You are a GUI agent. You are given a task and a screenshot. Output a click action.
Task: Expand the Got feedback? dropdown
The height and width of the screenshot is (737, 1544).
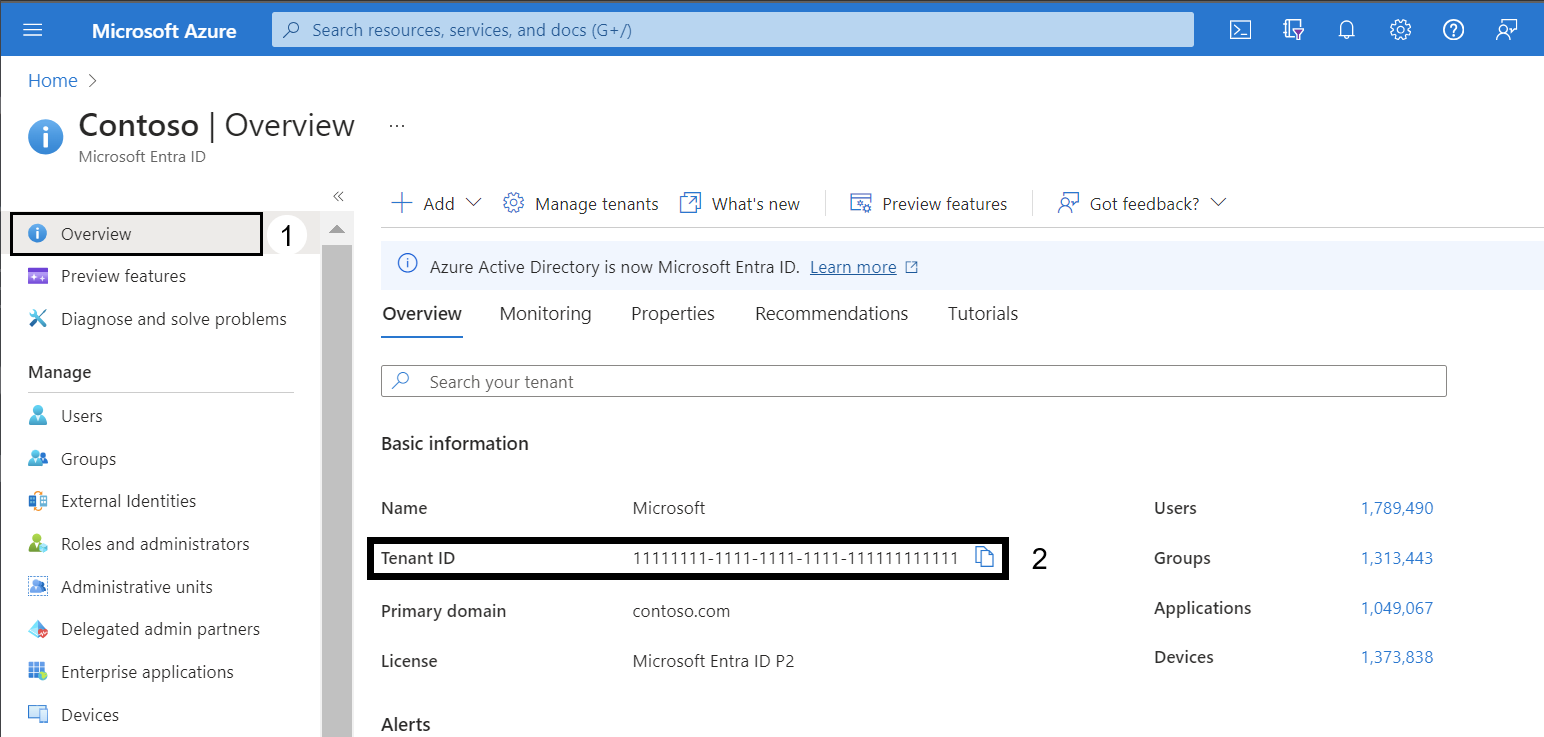[x=1141, y=204]
